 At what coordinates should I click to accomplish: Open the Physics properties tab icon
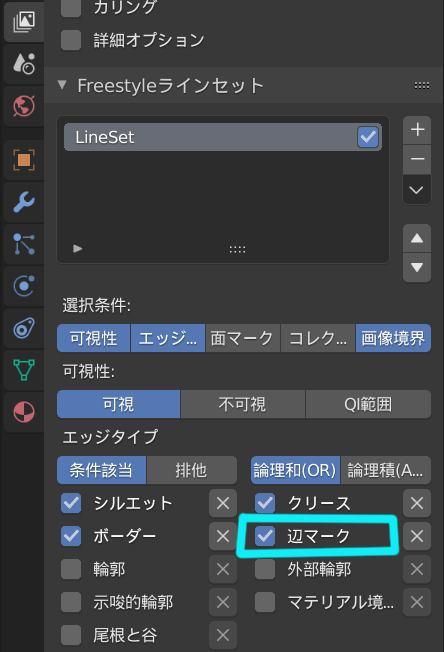tap(24, 286)
